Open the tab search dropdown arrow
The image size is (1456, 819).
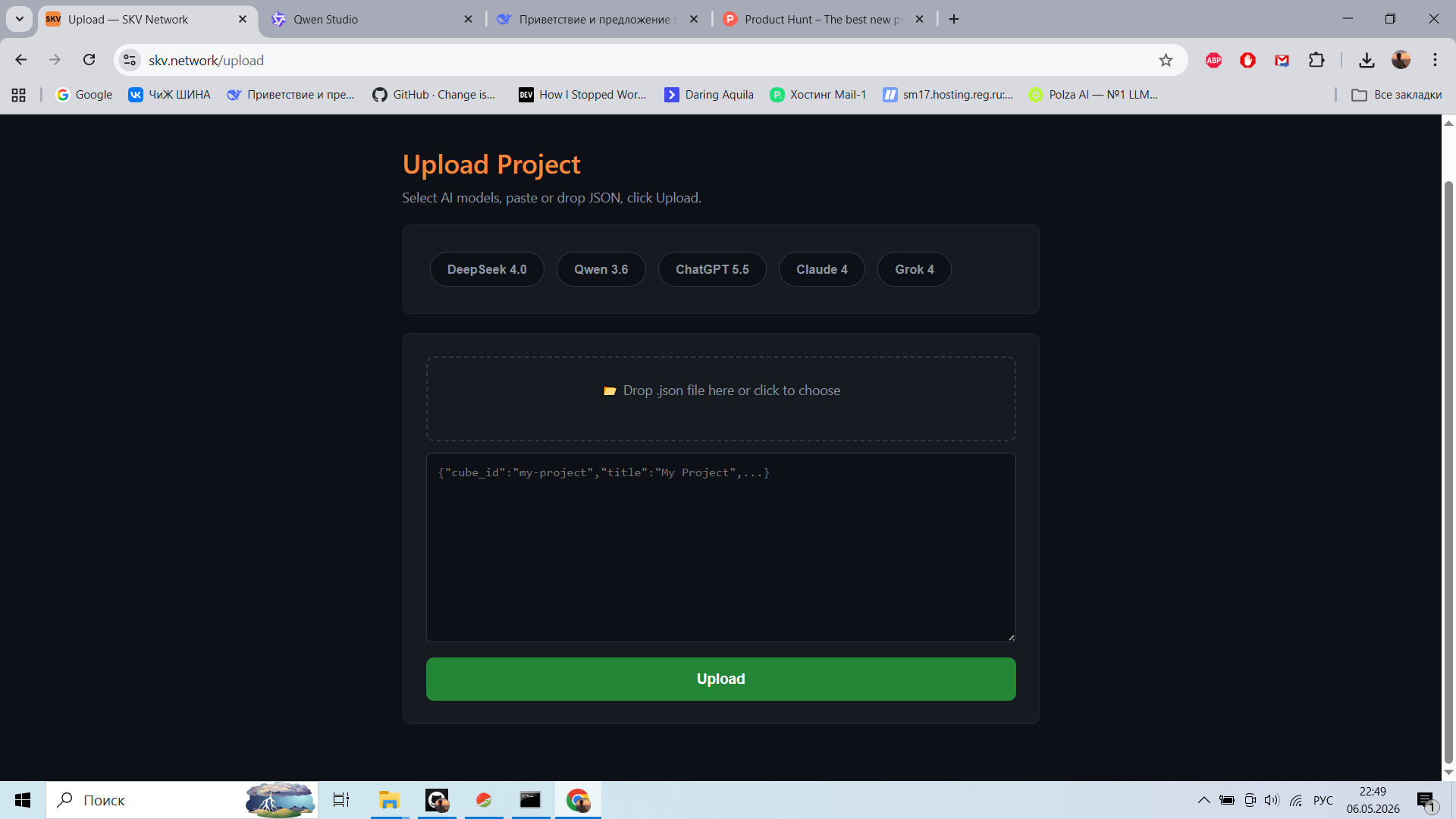pos(20,20)
